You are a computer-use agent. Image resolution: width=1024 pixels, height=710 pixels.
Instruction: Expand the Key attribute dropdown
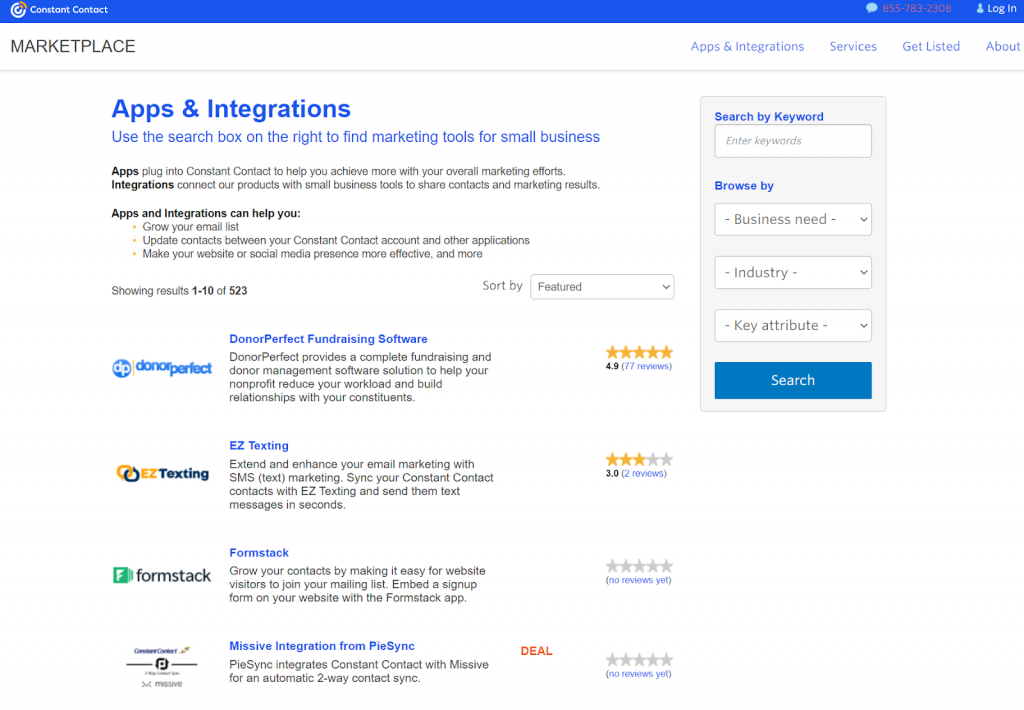click(793, 325)
